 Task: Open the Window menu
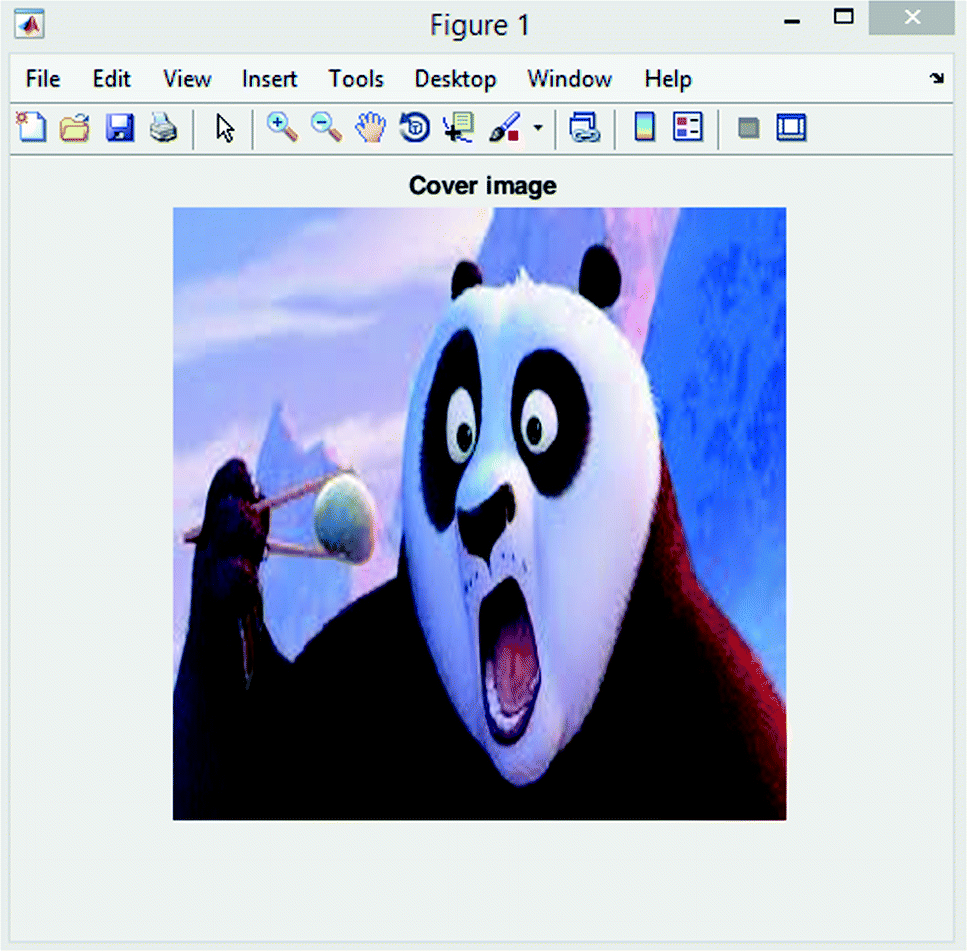click(x=570, y=79)
